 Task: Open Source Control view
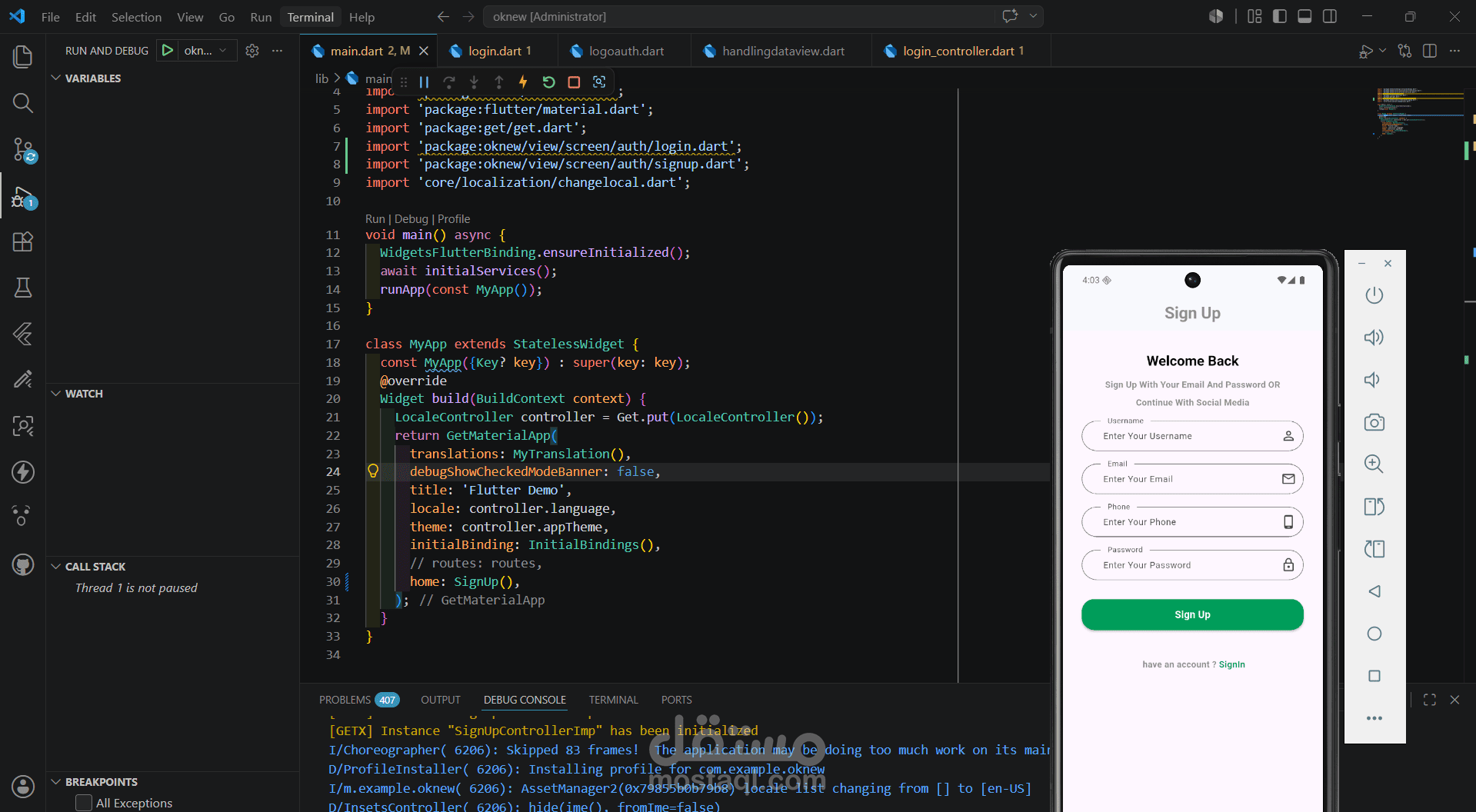coord(23,149)
